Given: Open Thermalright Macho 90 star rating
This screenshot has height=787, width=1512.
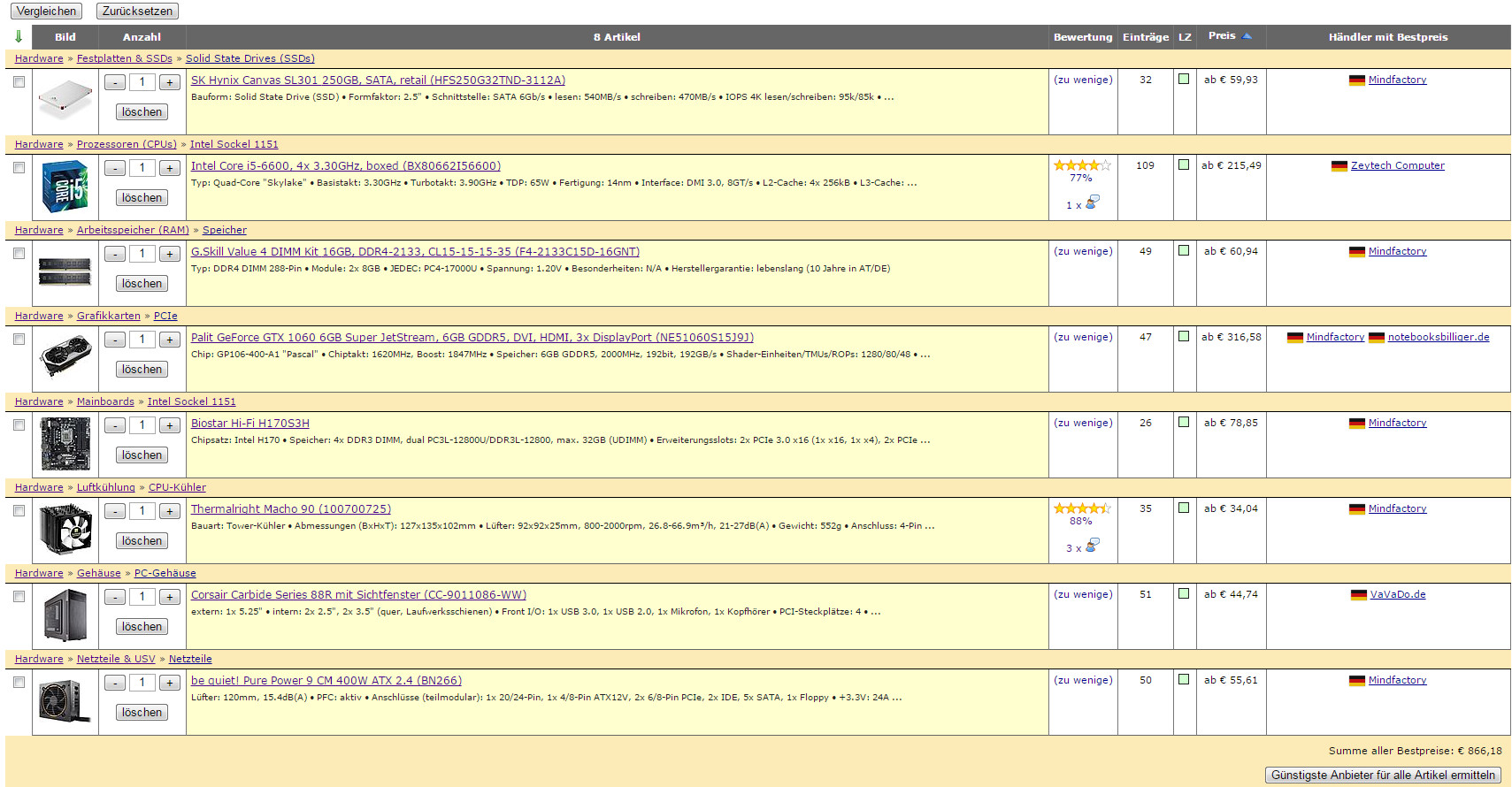Looking at the screenshot, I should point(1082,508).
